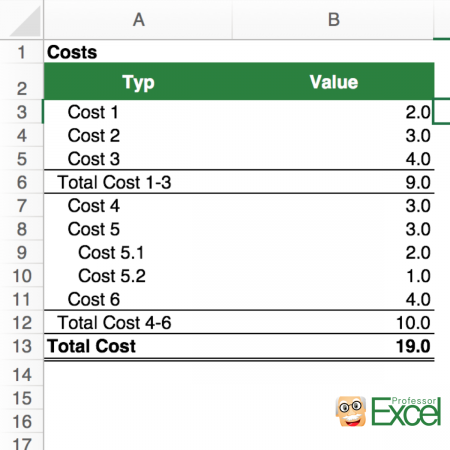Select row 13 header

[22, 346]
